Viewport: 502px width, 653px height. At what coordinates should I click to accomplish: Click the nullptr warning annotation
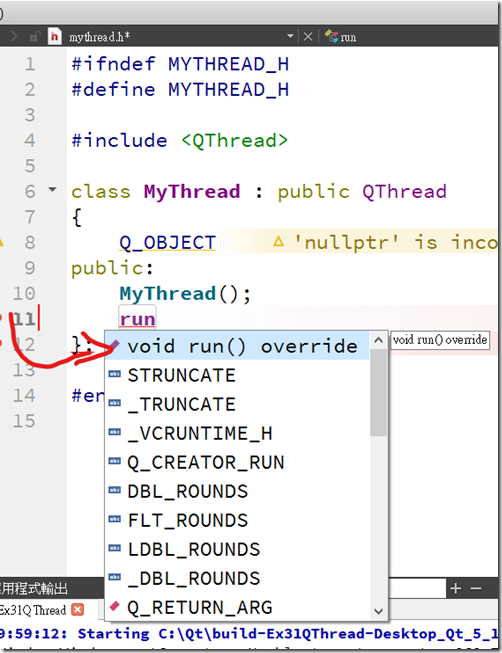point(385,242)
